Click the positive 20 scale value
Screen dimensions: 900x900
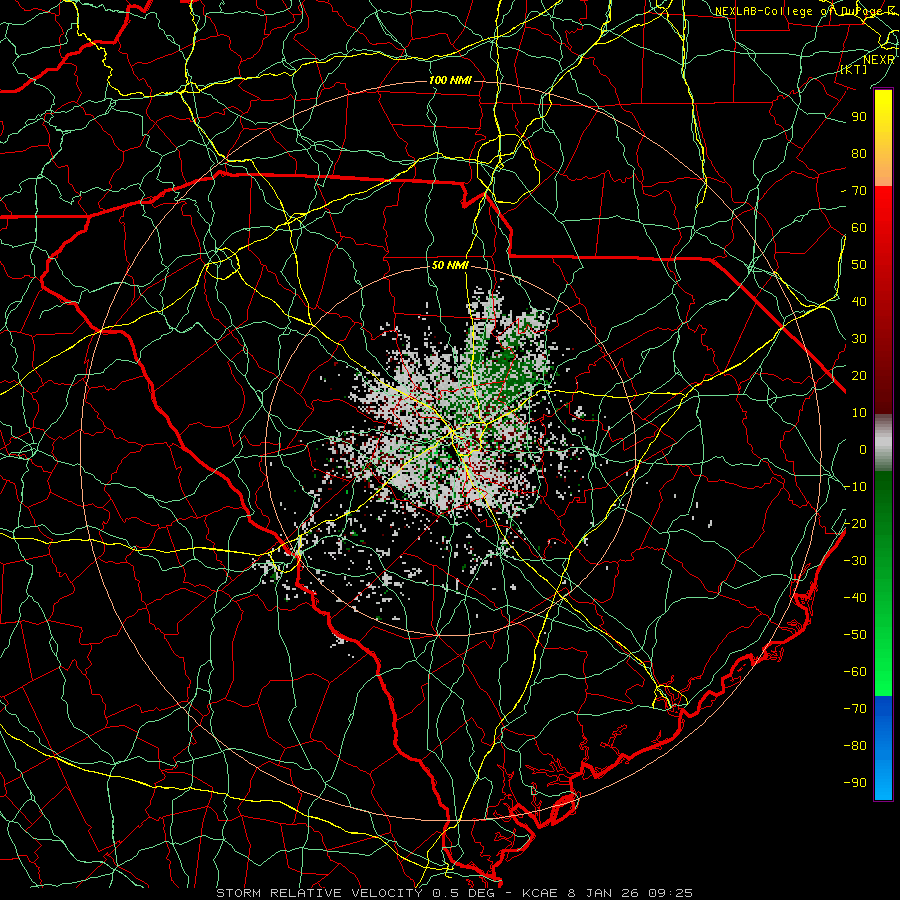859,376
